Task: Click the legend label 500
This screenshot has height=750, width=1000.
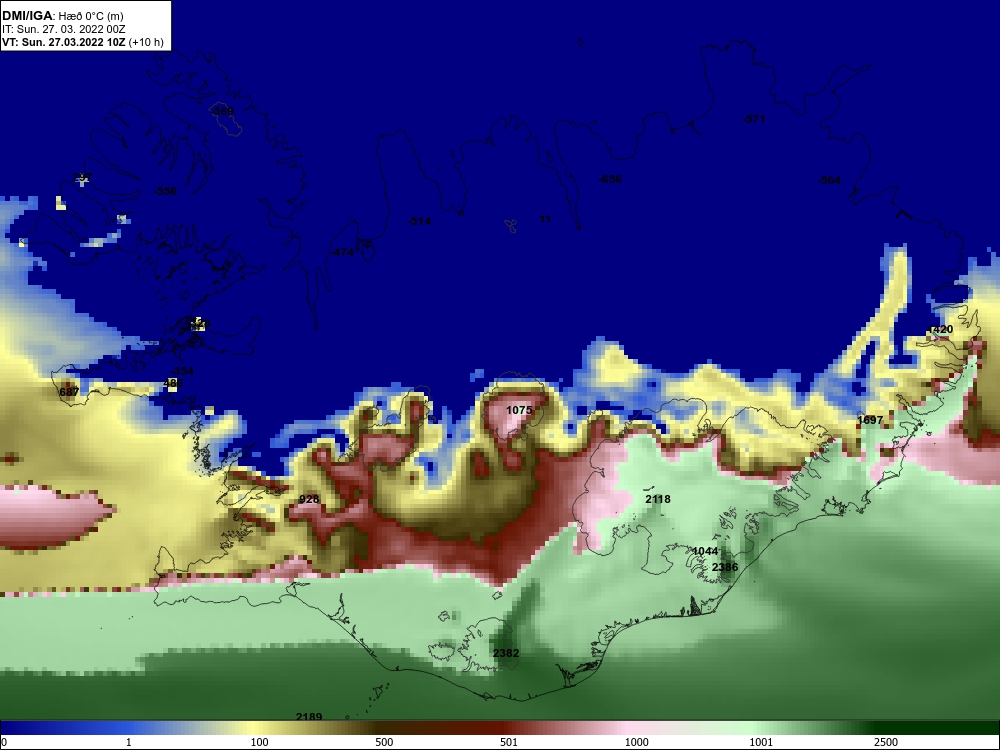Action: tap(384, 742)
